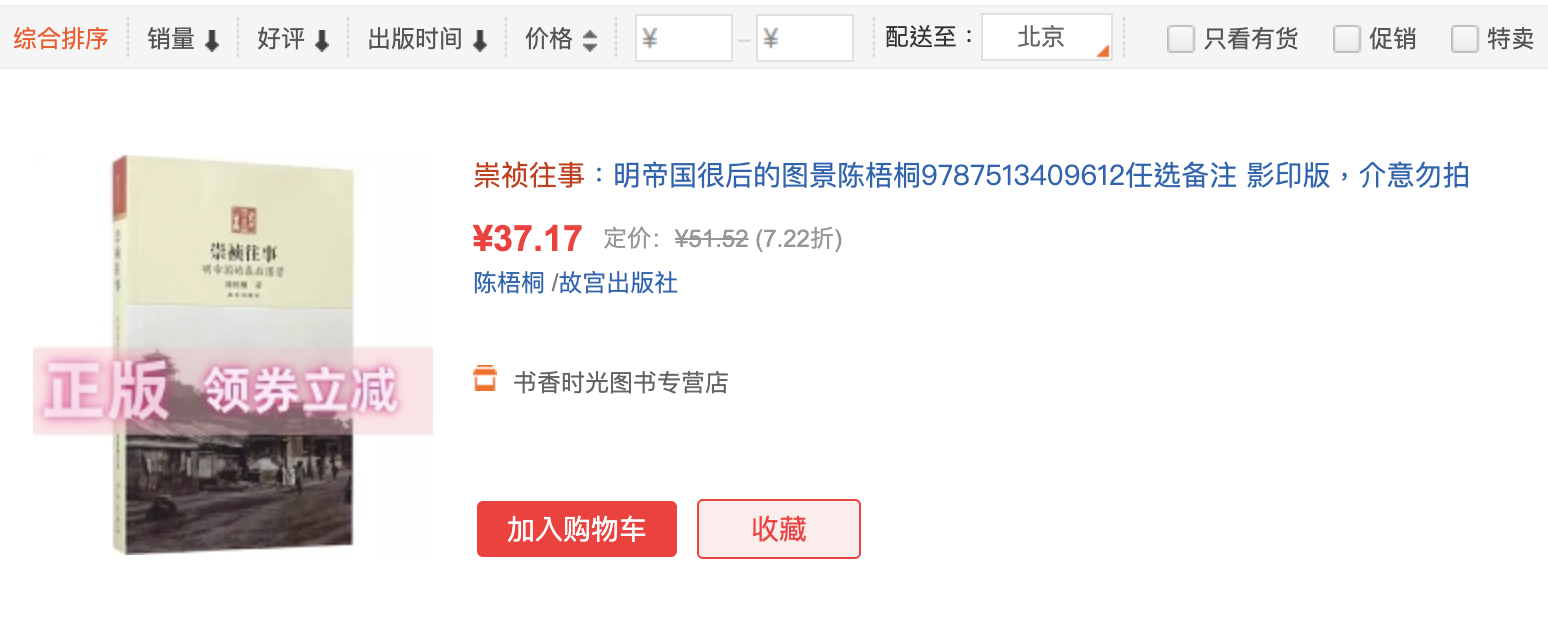1548x620 pixels.
Task: Add the book with 加入购物车
Action: [577, 529]
